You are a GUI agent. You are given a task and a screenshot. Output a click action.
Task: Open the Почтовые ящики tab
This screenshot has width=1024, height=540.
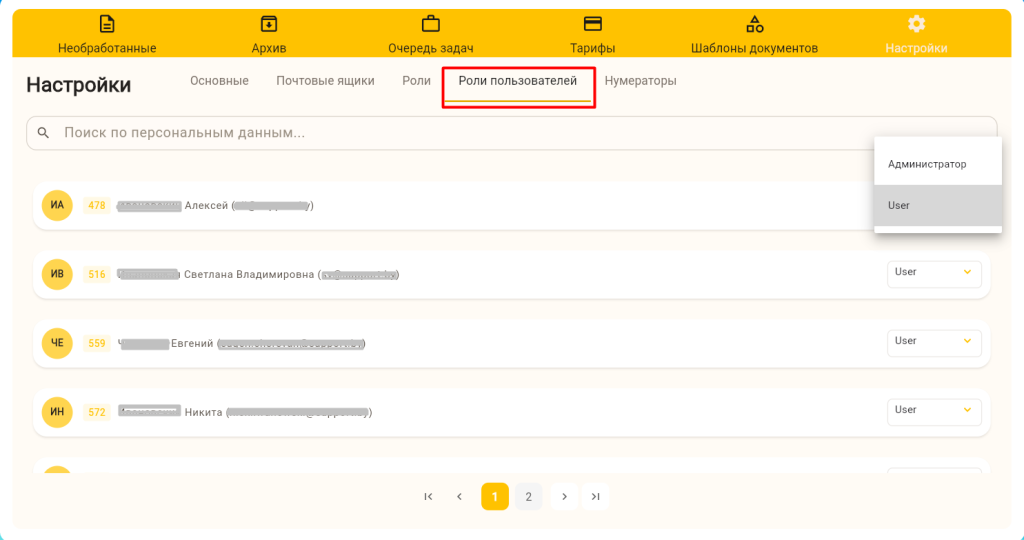pos(325,81)
